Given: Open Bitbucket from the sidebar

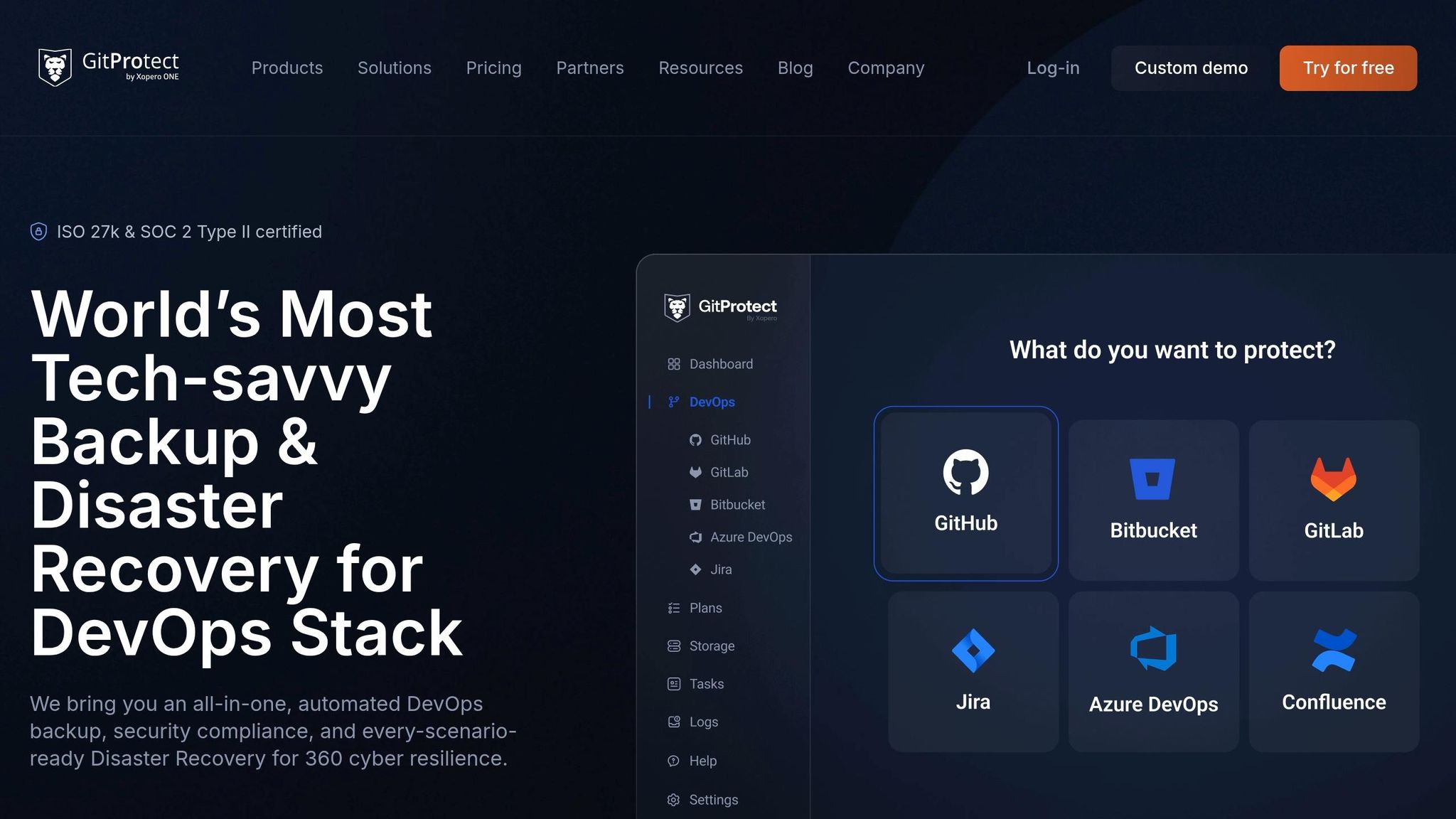Looking at the screenshot, I should (x=737, y=505).
